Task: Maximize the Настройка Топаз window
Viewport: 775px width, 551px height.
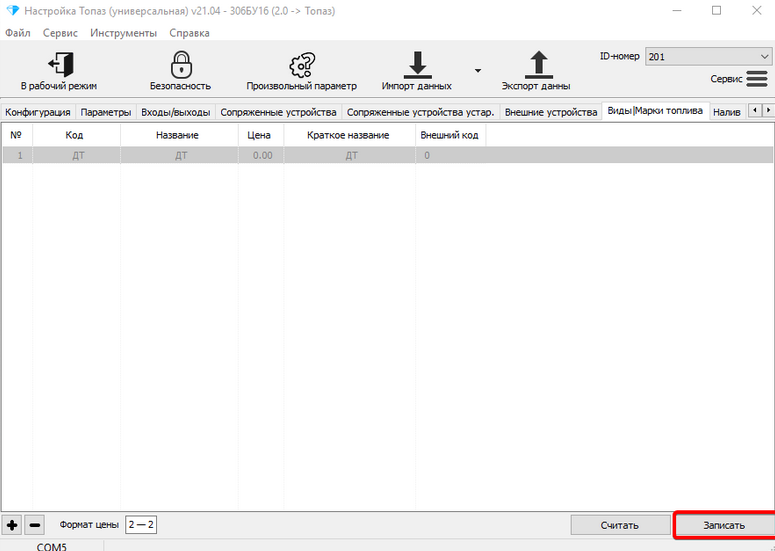Action: (716, 10)
